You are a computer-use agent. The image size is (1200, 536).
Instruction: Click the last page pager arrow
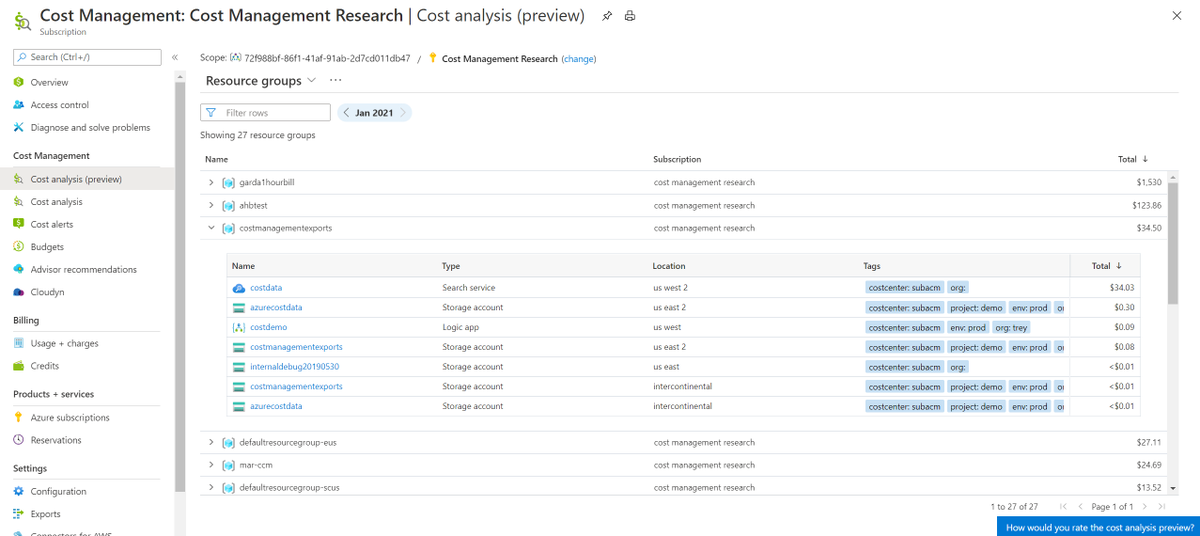(x=1162, y=507)
